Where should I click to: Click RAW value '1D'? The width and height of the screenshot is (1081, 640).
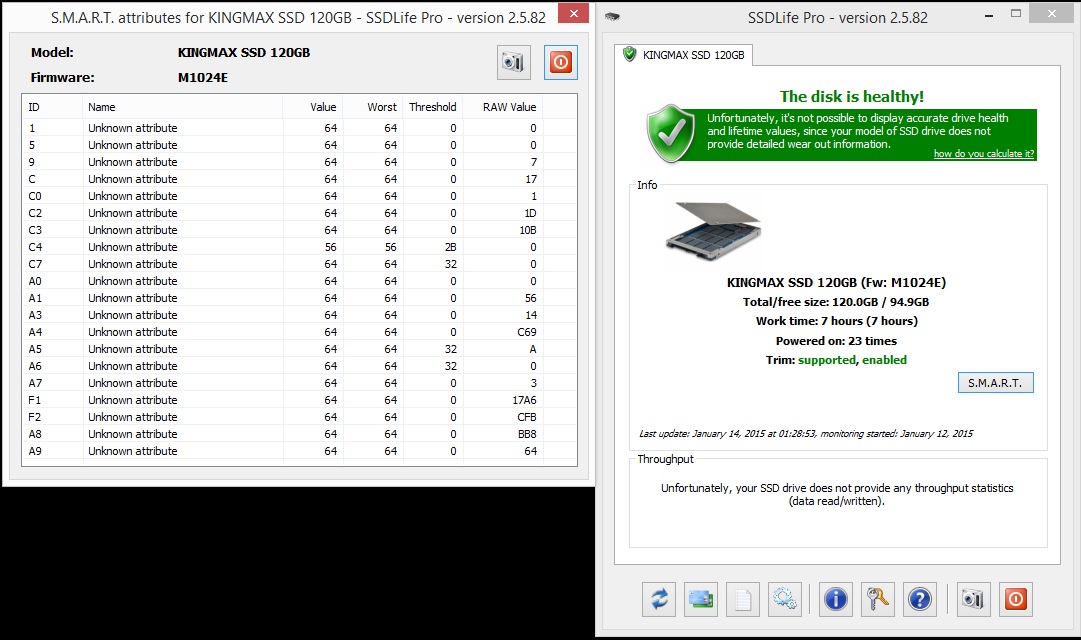(530, 213)
